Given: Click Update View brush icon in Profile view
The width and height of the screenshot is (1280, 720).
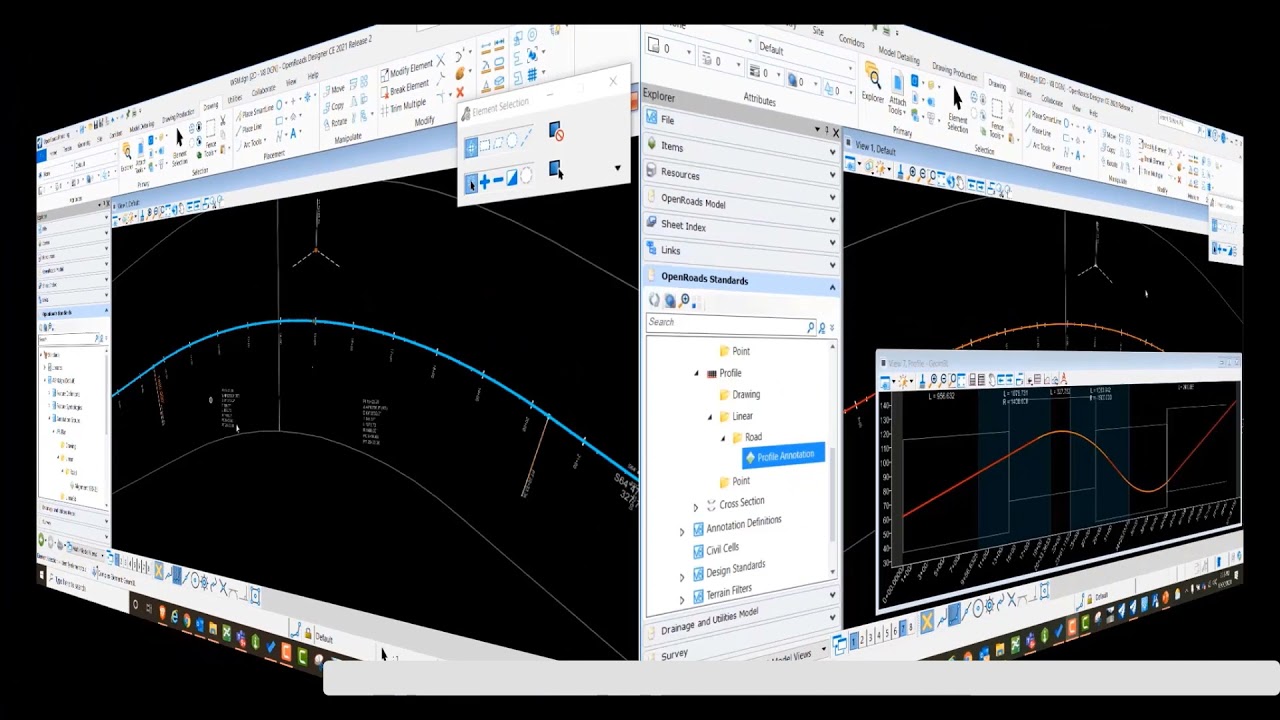Looking at the screenshot, I should (923, 380).
